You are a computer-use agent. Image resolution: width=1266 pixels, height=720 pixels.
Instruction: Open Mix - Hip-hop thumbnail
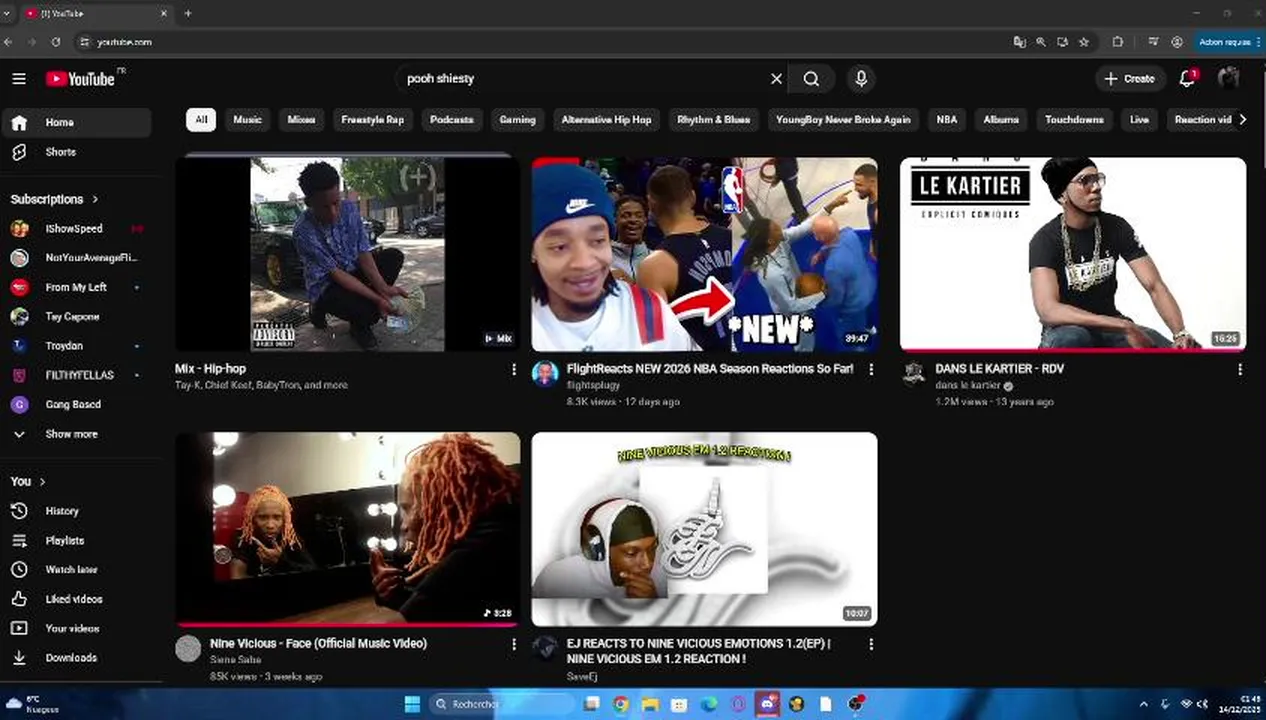347,254
